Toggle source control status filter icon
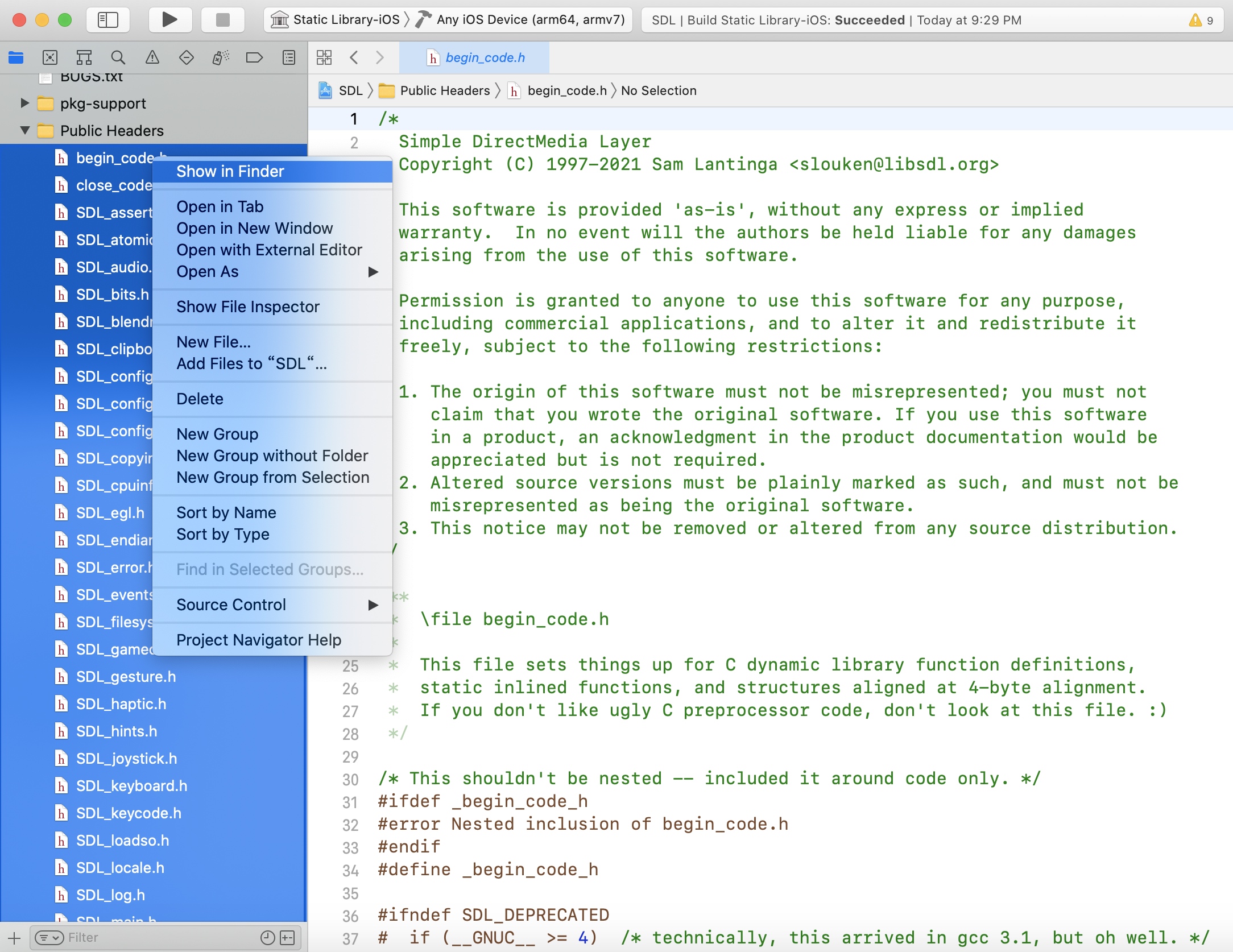The image size is (1233, 952). pos(288,937)
